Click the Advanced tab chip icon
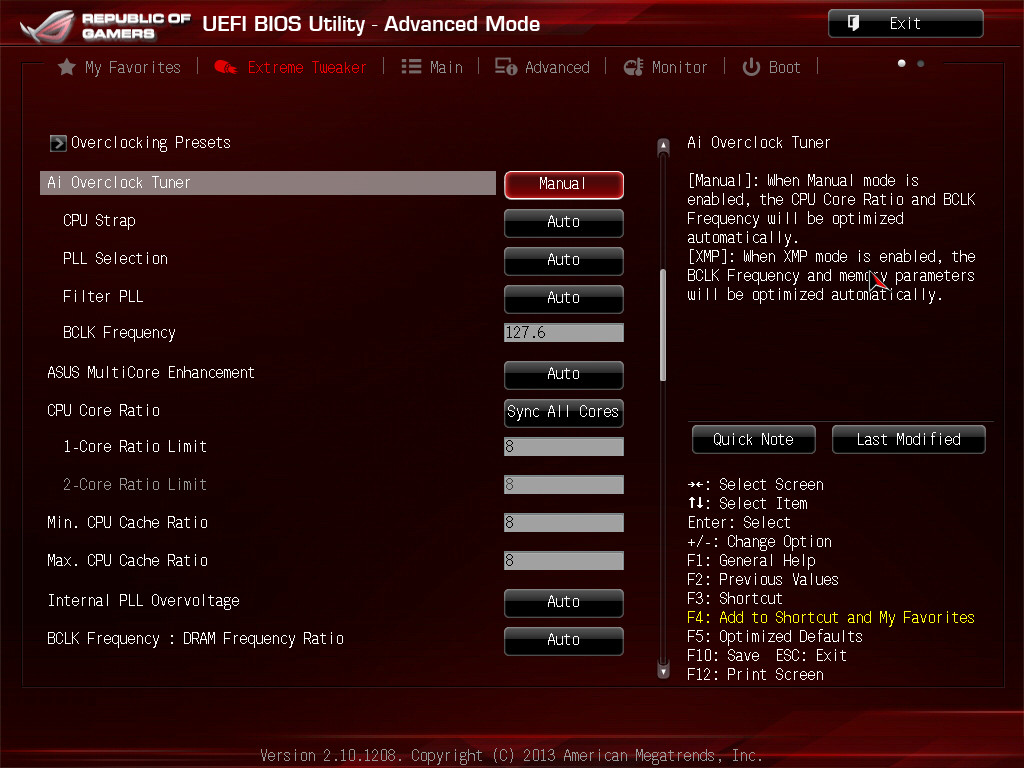Viewport: 1024px width, 768px height. pos(506,67)
